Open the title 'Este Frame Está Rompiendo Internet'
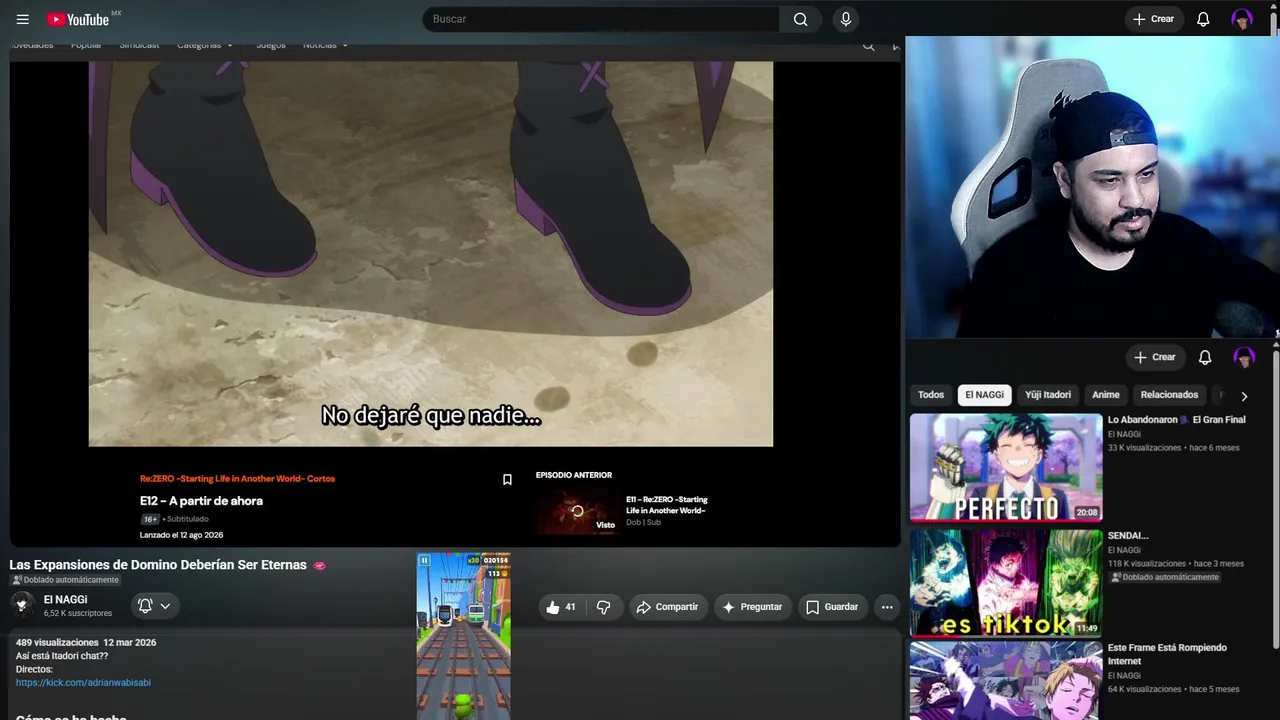The width and height of the screenshot is (1280, 720). coord(1167,654)
